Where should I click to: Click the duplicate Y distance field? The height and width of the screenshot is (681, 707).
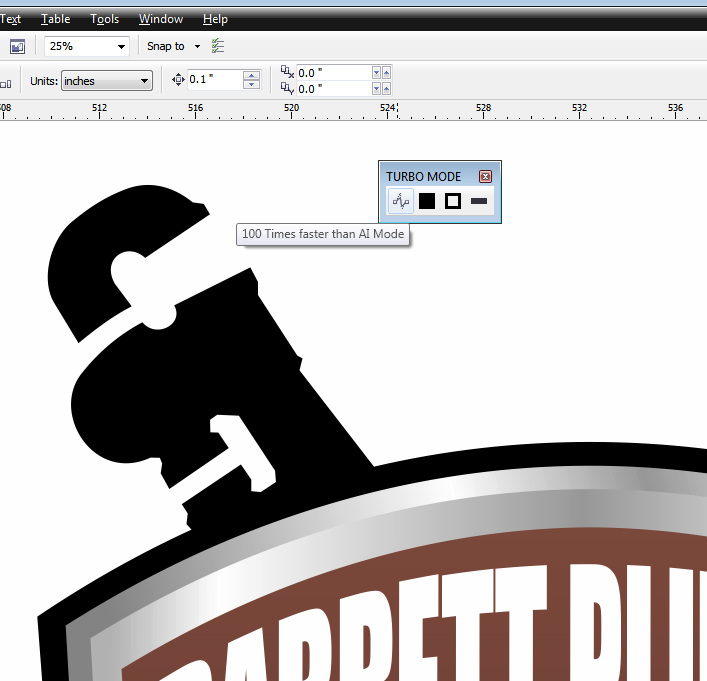click(335, 89)
